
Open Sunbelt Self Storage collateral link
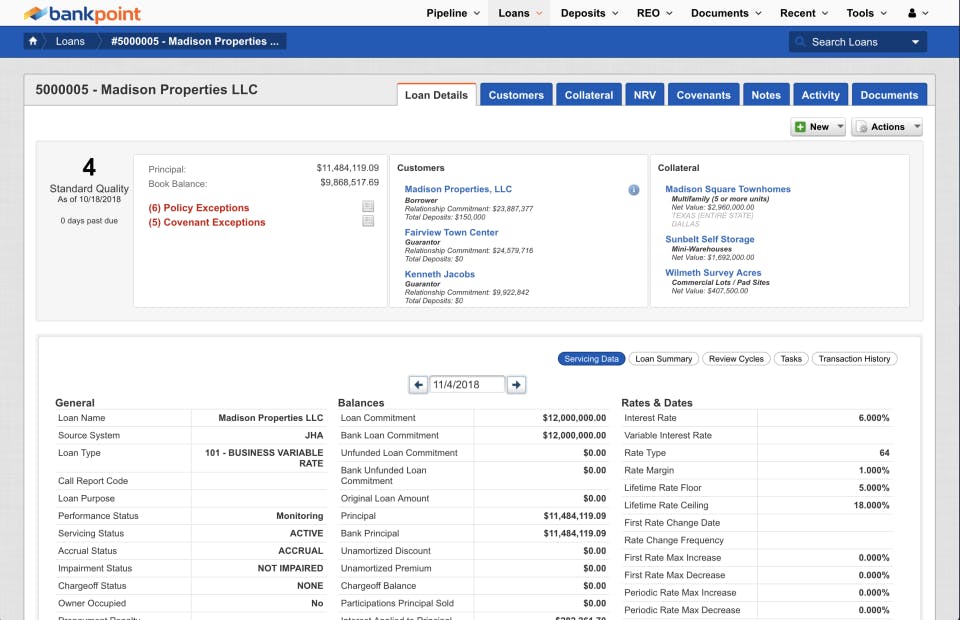710,239
